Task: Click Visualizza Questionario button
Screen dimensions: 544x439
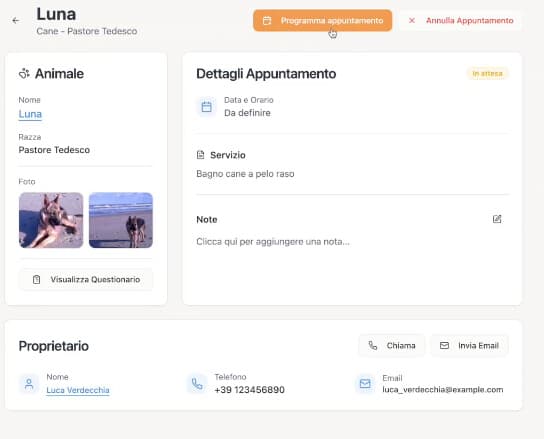Action: click(86, 279)
